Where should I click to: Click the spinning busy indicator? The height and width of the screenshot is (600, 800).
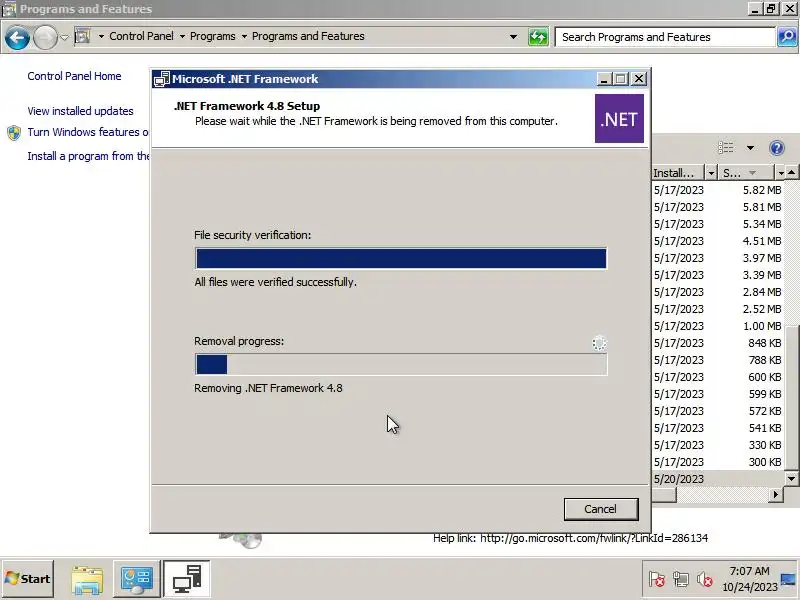pos(599,343)
